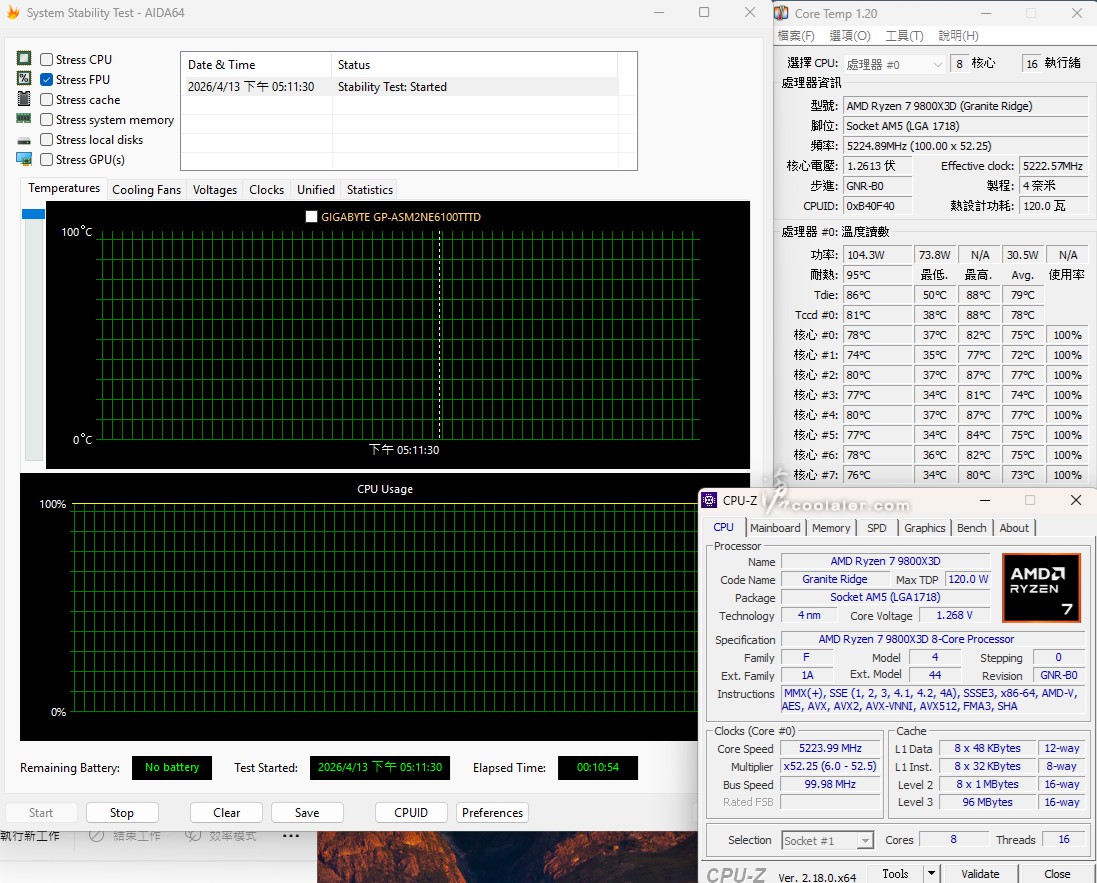Enable the Stress CPU checkbox
This screenshot has width=1097, height=883.
coord(47,60)
